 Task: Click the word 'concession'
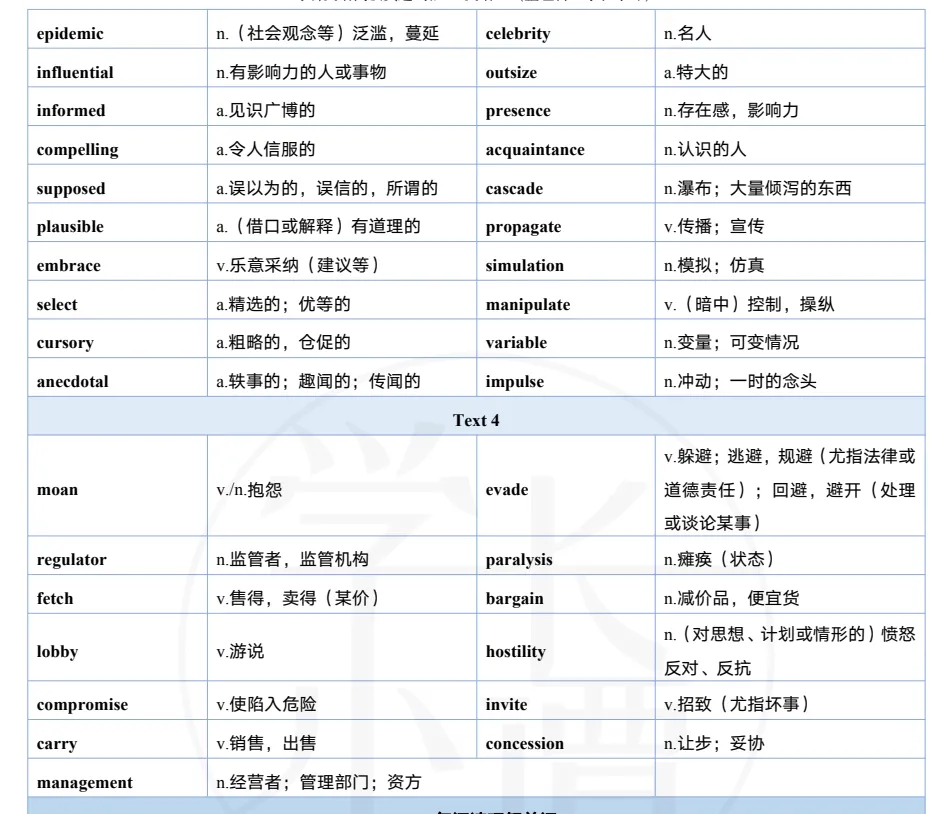524,743
